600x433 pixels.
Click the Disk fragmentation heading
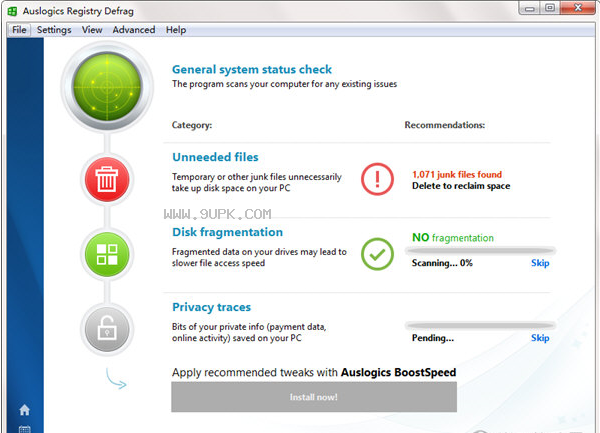click(x=227, y=232)
